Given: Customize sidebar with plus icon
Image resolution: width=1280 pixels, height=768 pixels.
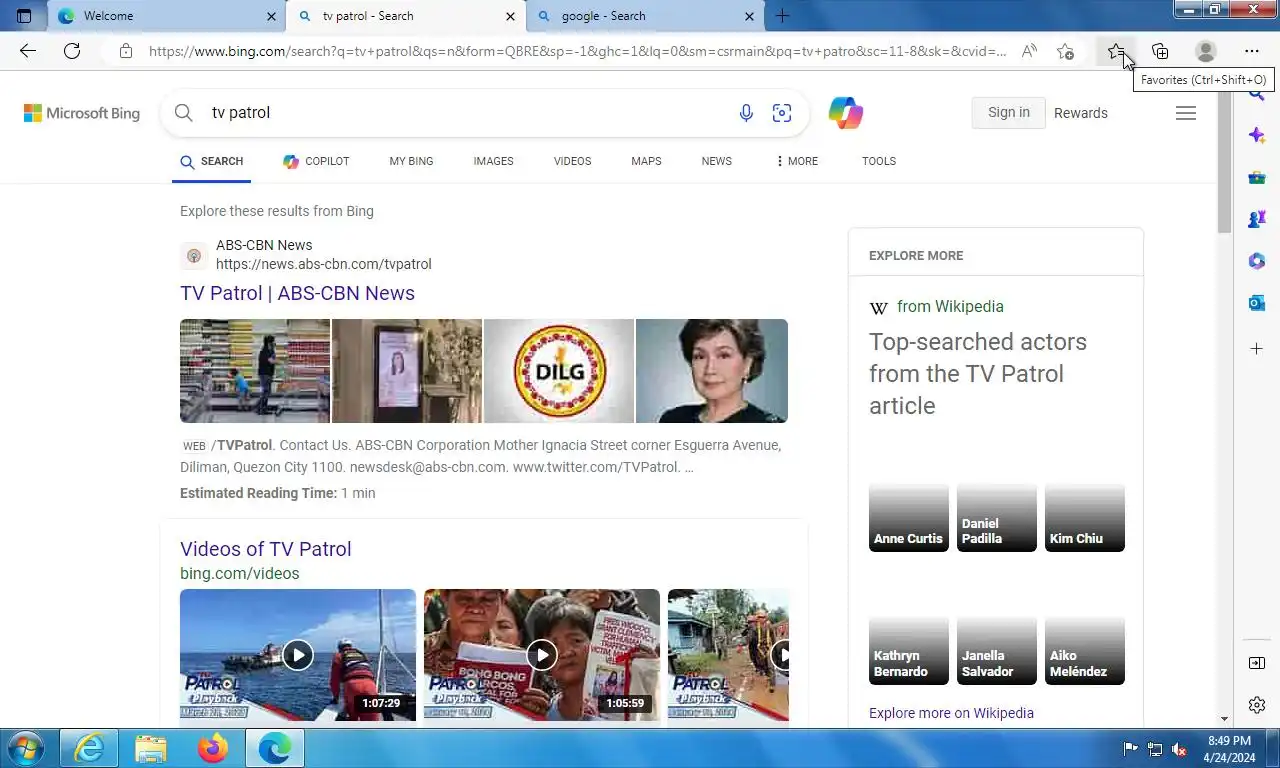Looking at the screenshot, I should point(1257,349).
